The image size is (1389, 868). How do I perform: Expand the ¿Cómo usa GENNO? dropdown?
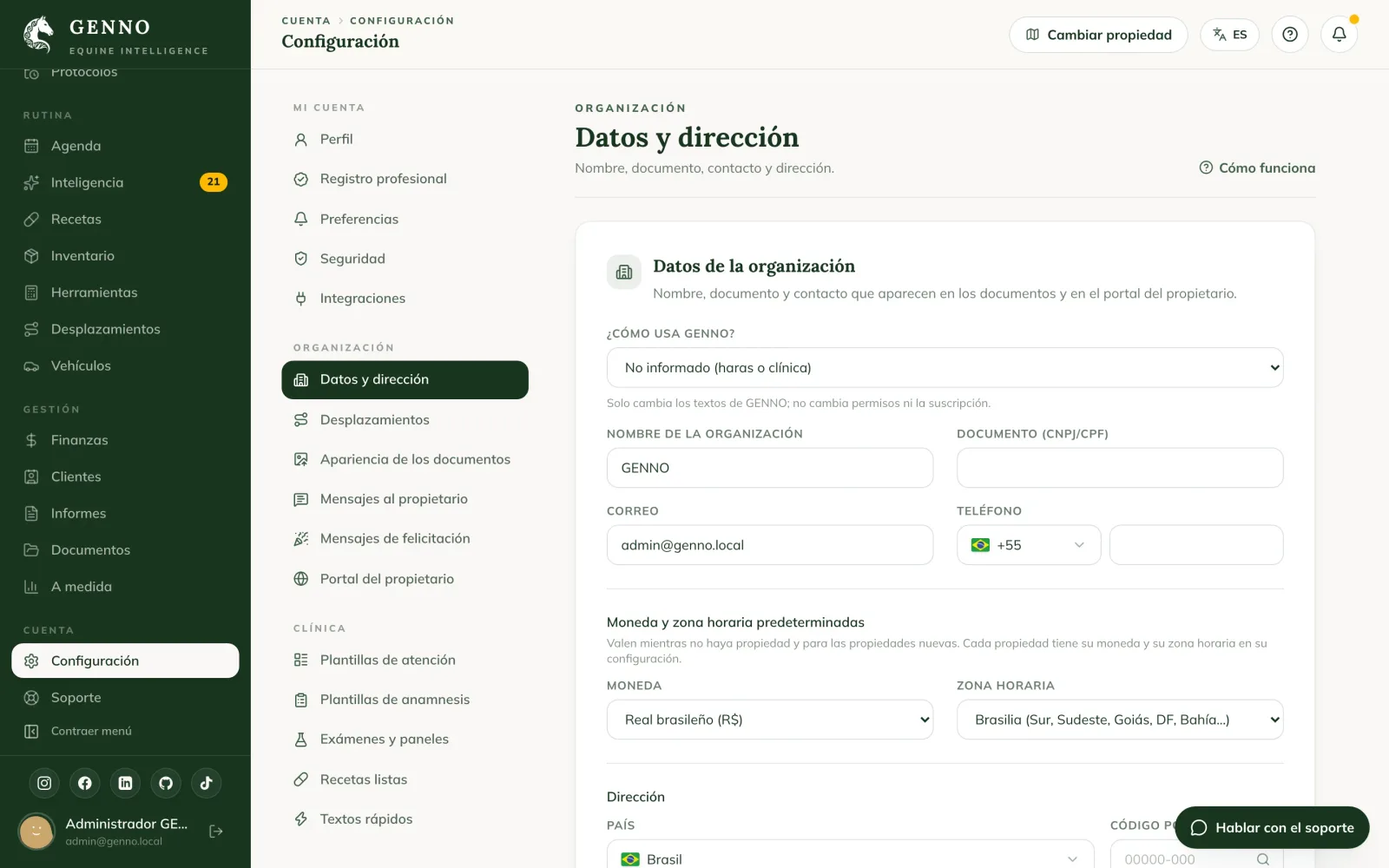pos(945,368)
